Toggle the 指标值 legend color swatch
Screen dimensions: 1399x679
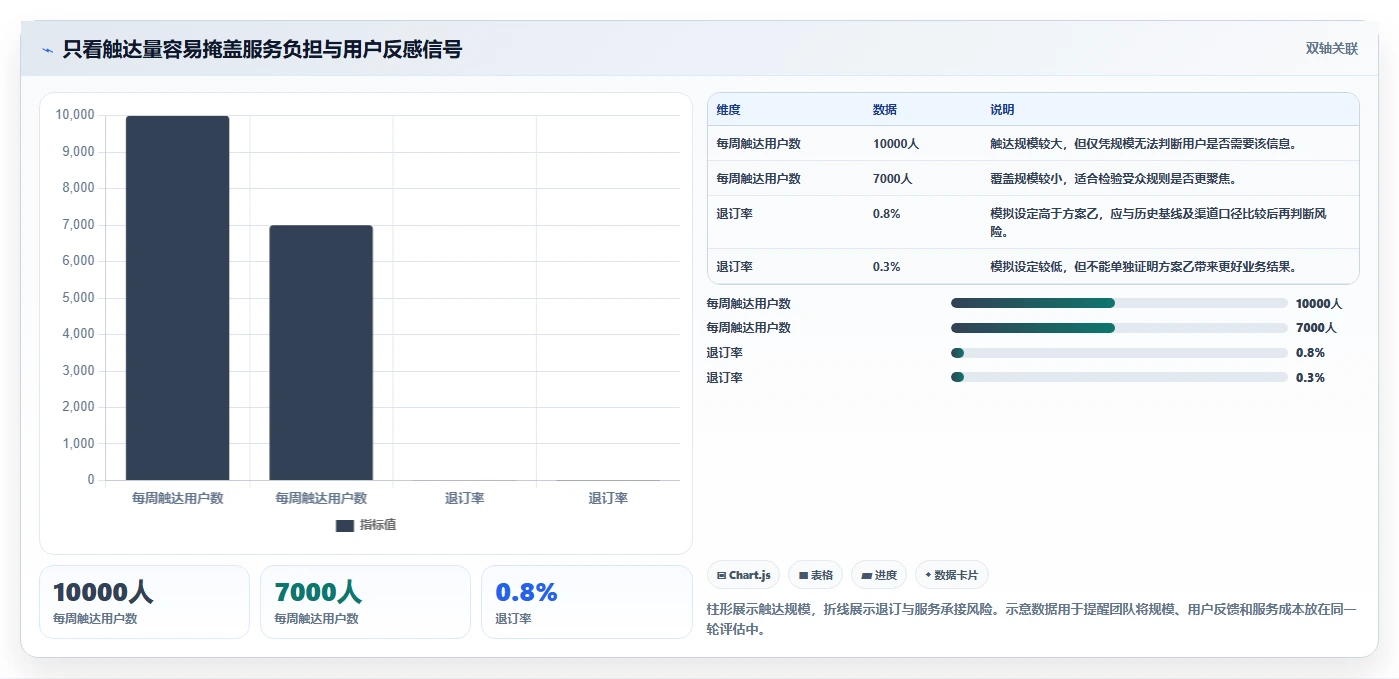pyautogui.click(x=345, y=525)
